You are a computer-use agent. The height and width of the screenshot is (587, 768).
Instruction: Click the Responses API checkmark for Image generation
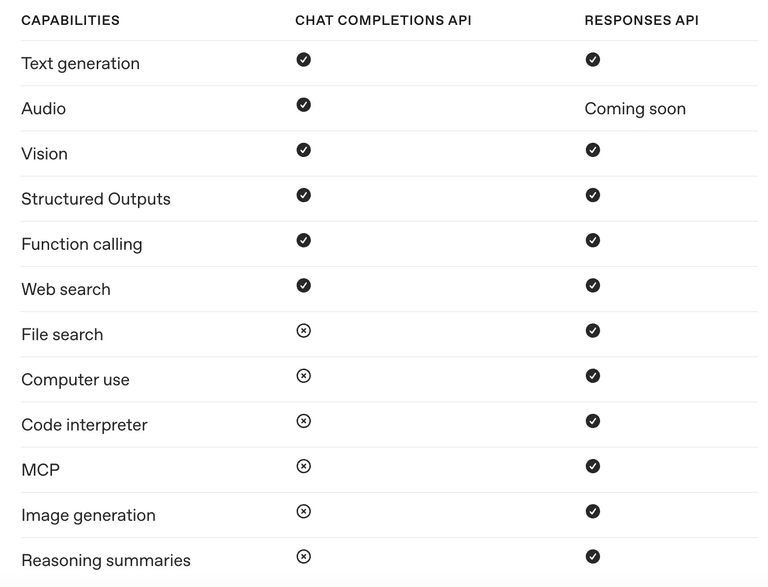[593, 511]
